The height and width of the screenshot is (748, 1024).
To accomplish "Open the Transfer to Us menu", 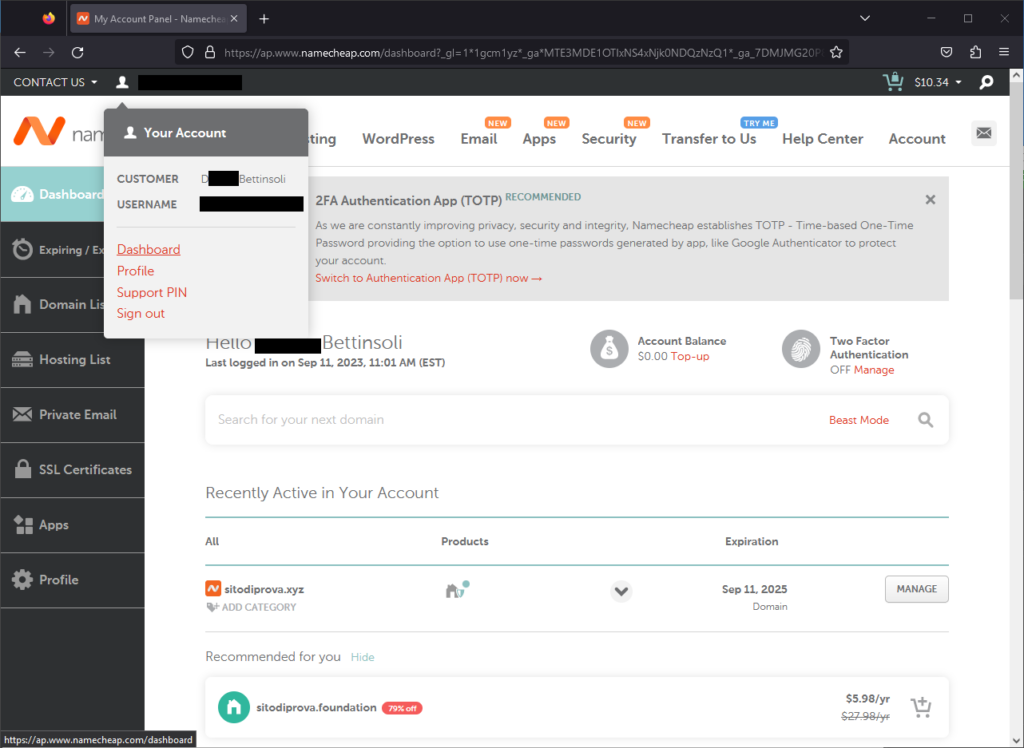I will tap(709, 138).
